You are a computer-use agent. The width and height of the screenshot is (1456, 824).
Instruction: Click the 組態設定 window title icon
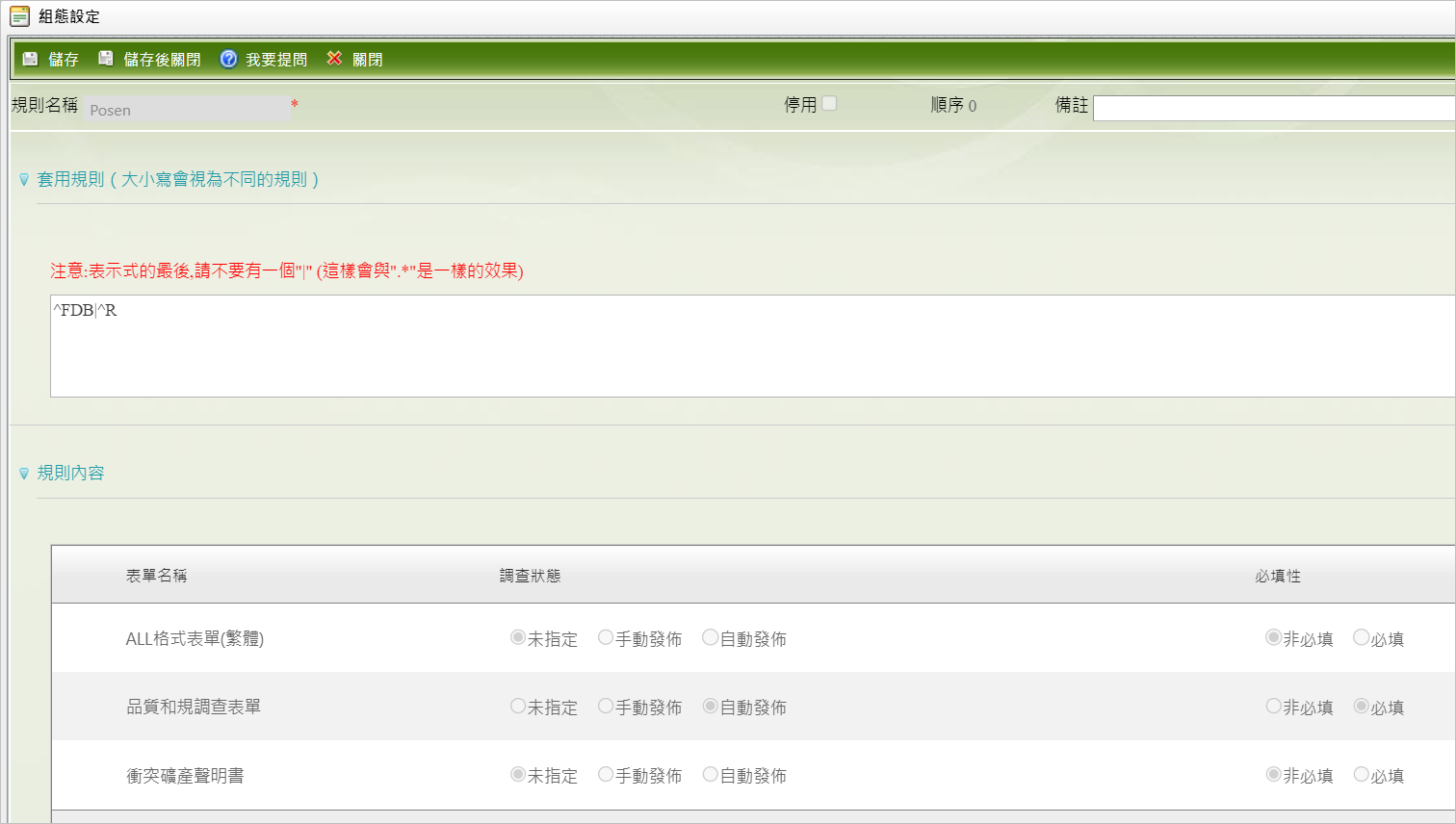tap(19, 16)
